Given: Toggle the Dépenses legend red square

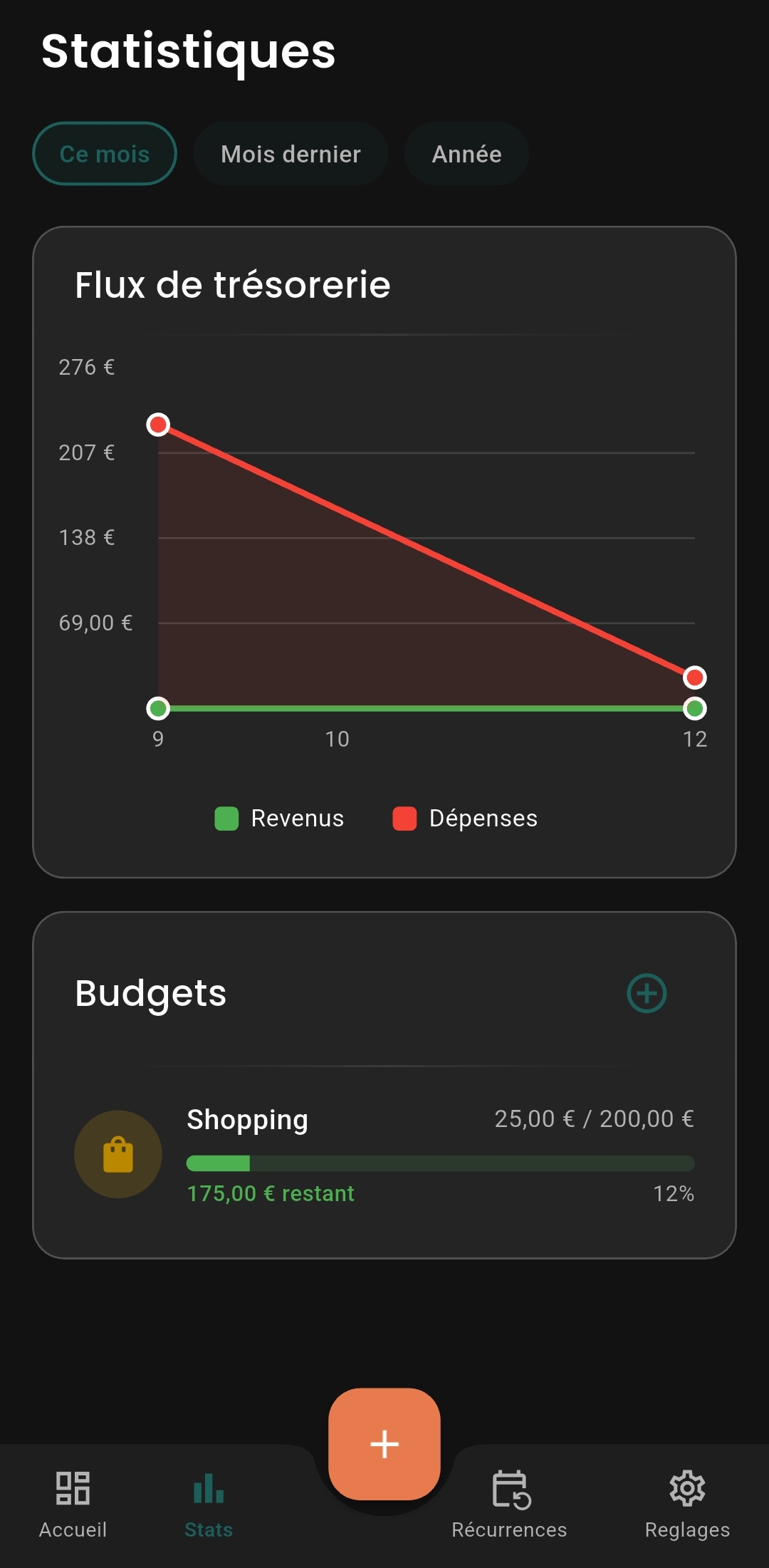Looking at the screenshot, I should [404, 819].
